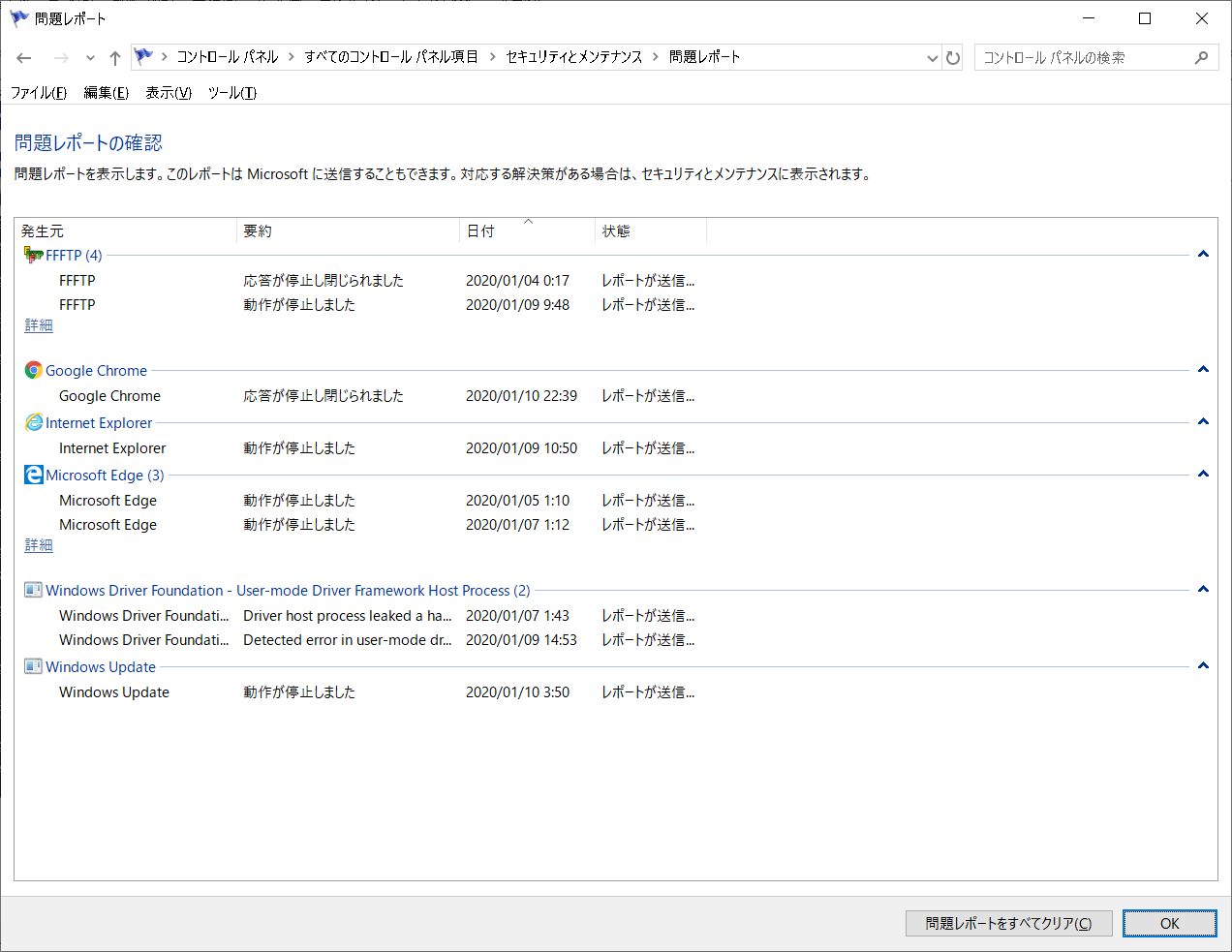The image size is (1232, 952).
Task: Open the recent locations dropdown arrow
Action: click(90, 58)
